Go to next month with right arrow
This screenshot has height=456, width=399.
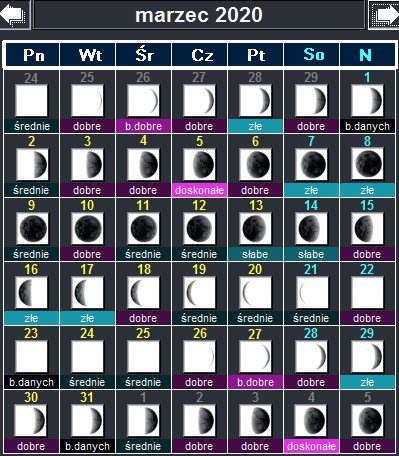click(x=384, y=15)
